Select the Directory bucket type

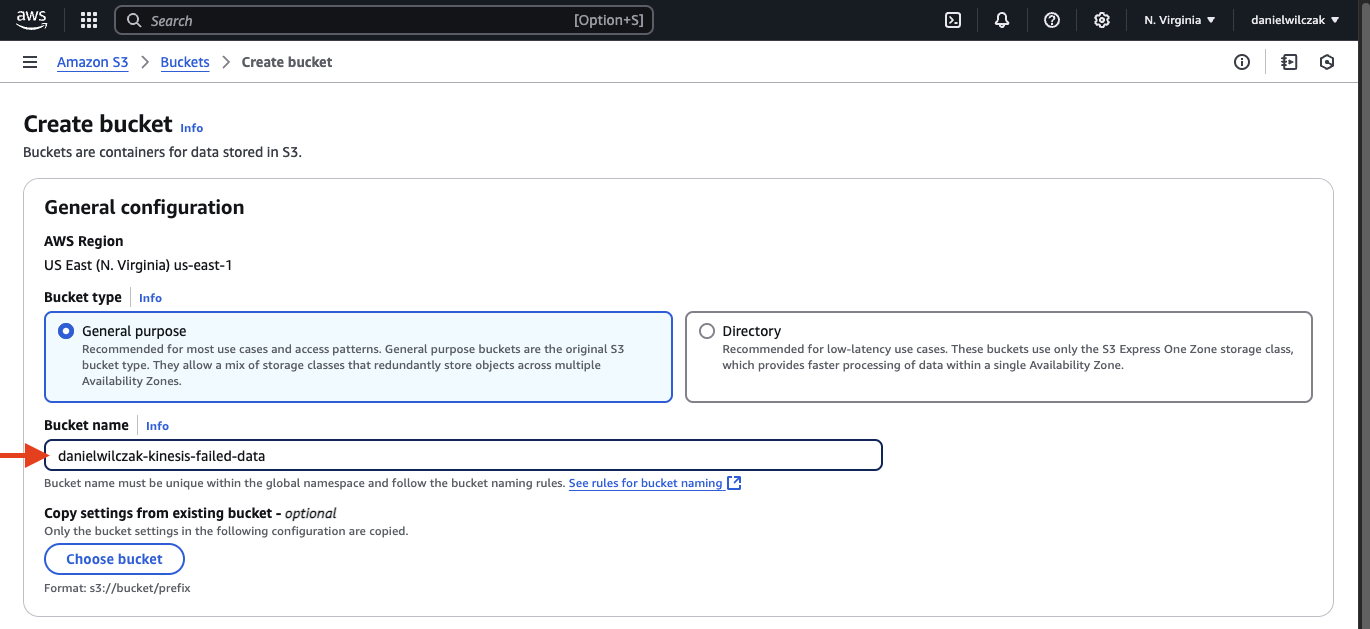pyautogui.click(x=999, y=357)
